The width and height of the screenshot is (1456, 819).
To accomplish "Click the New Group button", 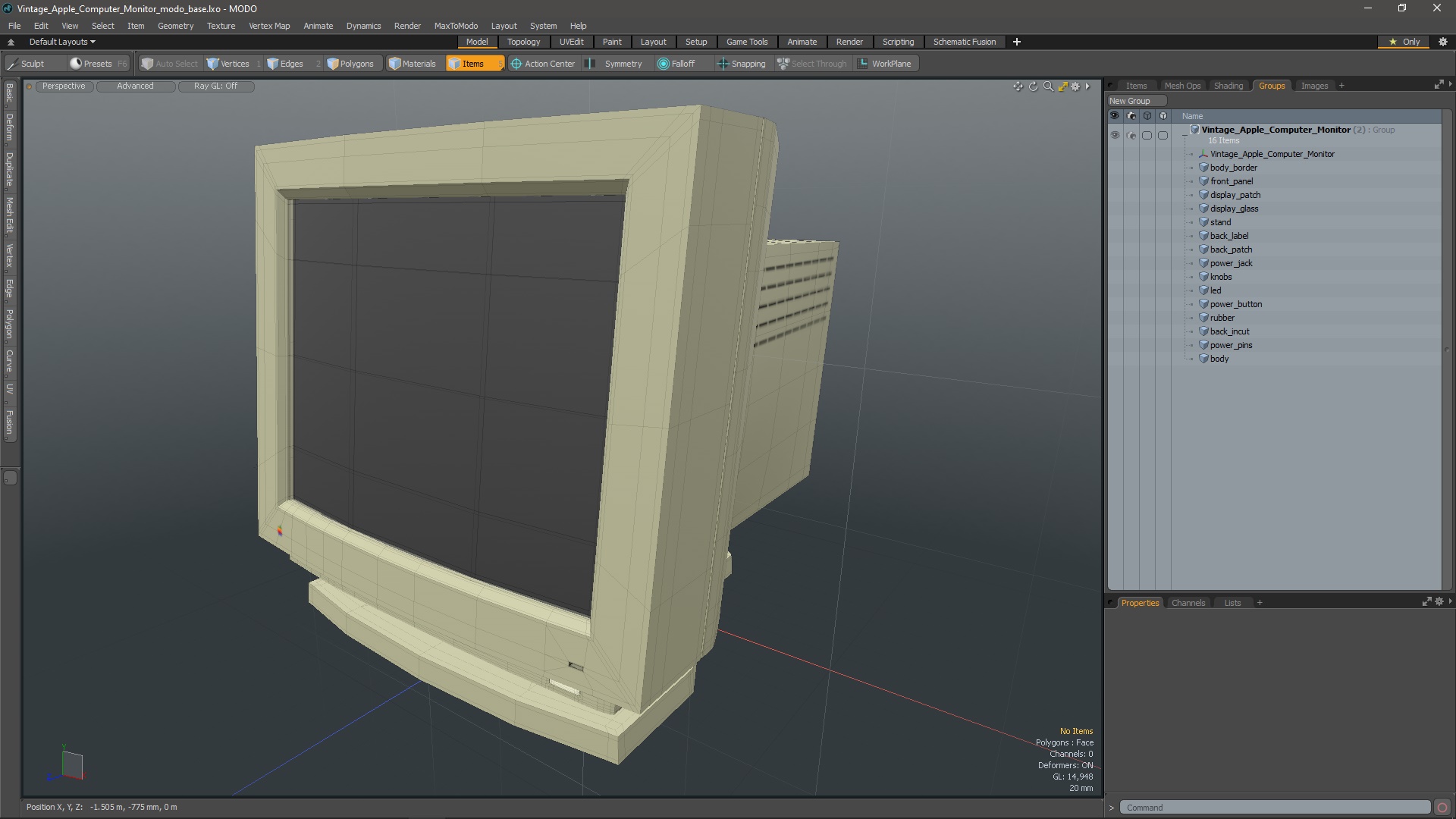I will [1136, 101].
